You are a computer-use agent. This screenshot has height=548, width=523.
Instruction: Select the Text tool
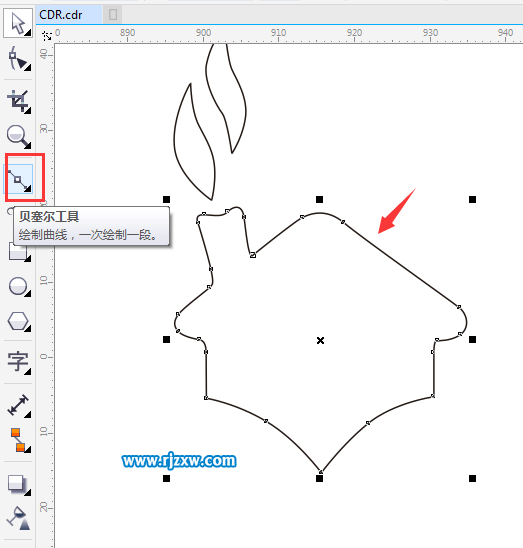[x=18, y=362]
